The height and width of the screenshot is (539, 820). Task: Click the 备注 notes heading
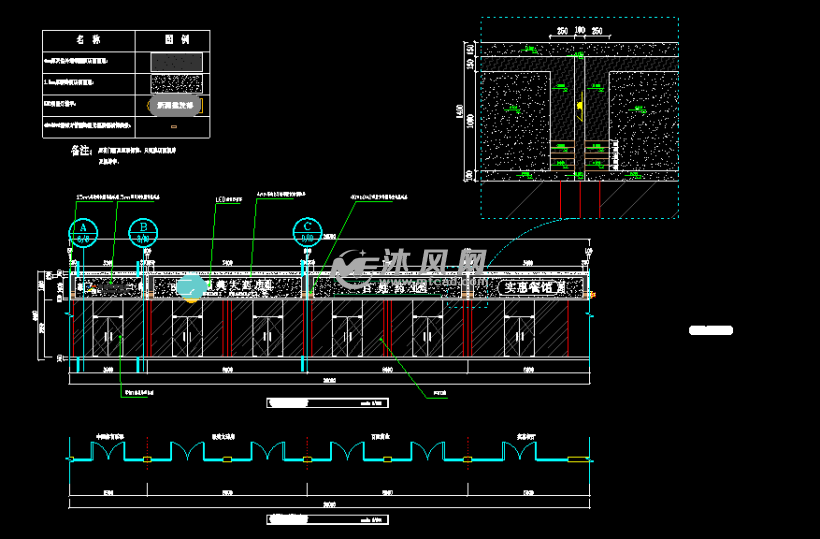pyautogui.click(x=81, y=151)
